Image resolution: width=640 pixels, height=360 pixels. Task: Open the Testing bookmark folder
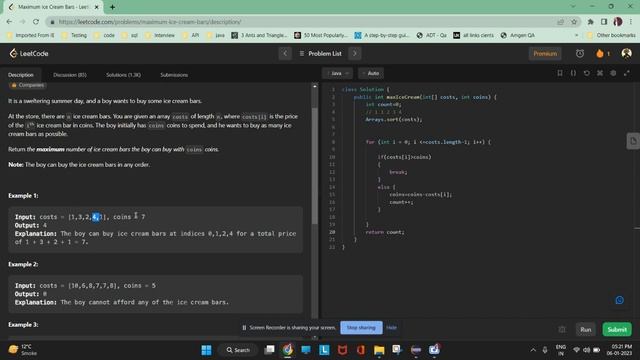(74, 36)
